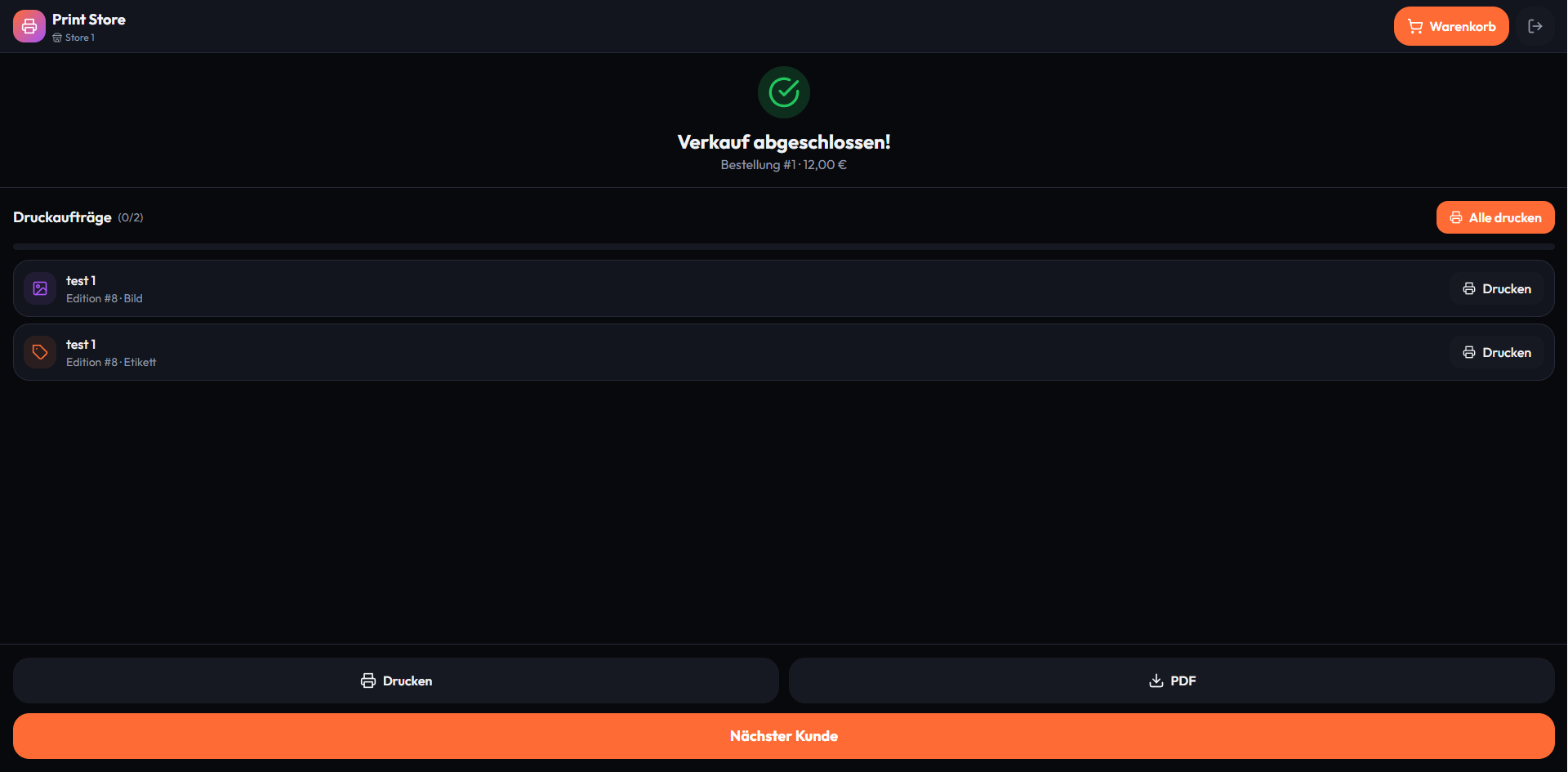Start Nächster Kunde
This screenshot has width=1568, height=772.
[x=784, y=736]
